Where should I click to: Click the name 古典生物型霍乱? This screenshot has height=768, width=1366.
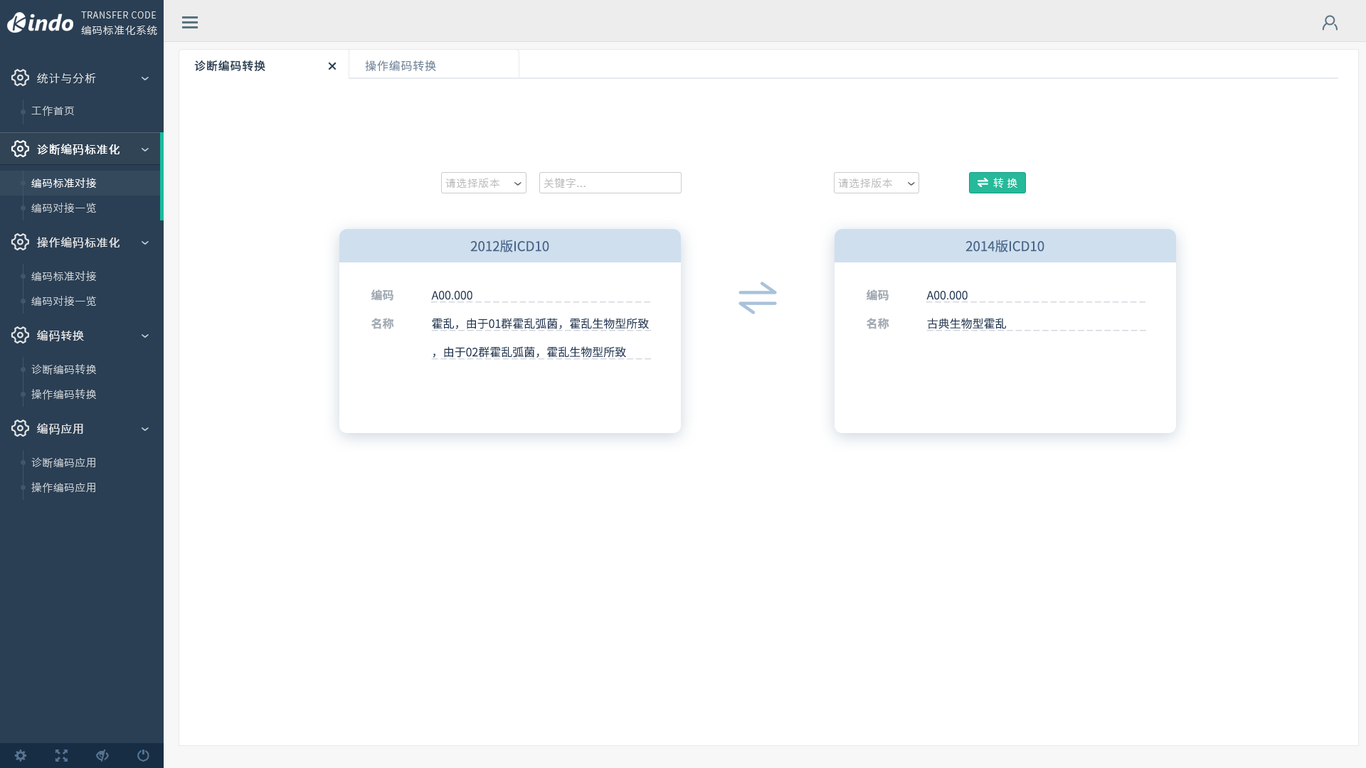[966, 324]
